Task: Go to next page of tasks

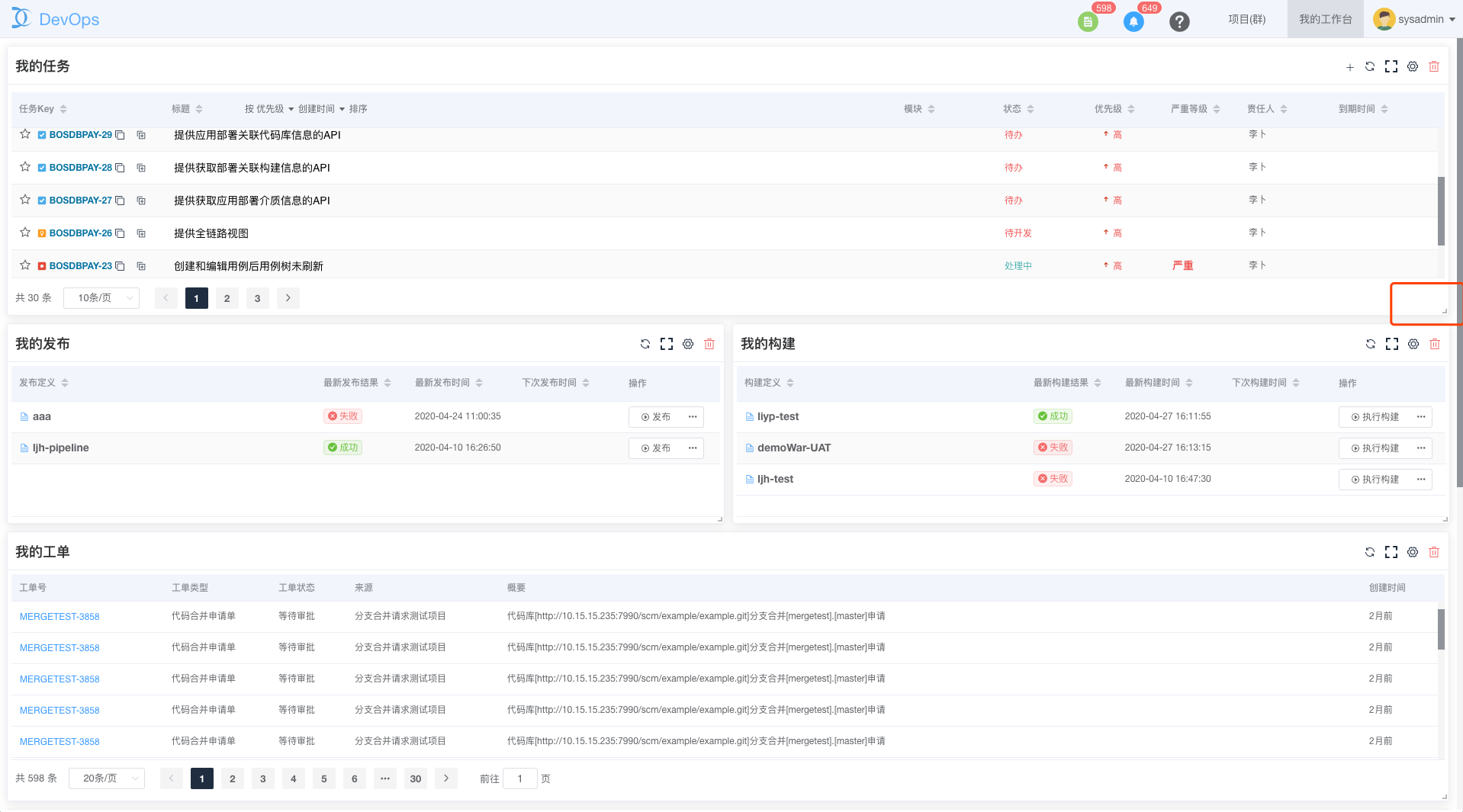Action: click(x=288, y=298)
